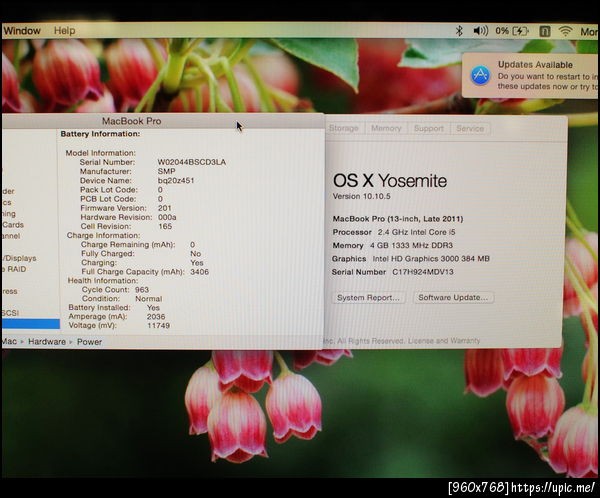This screenshot has width=600, height=498.
Task: Select the Cards item in sidebar
Action: (13, 225)
